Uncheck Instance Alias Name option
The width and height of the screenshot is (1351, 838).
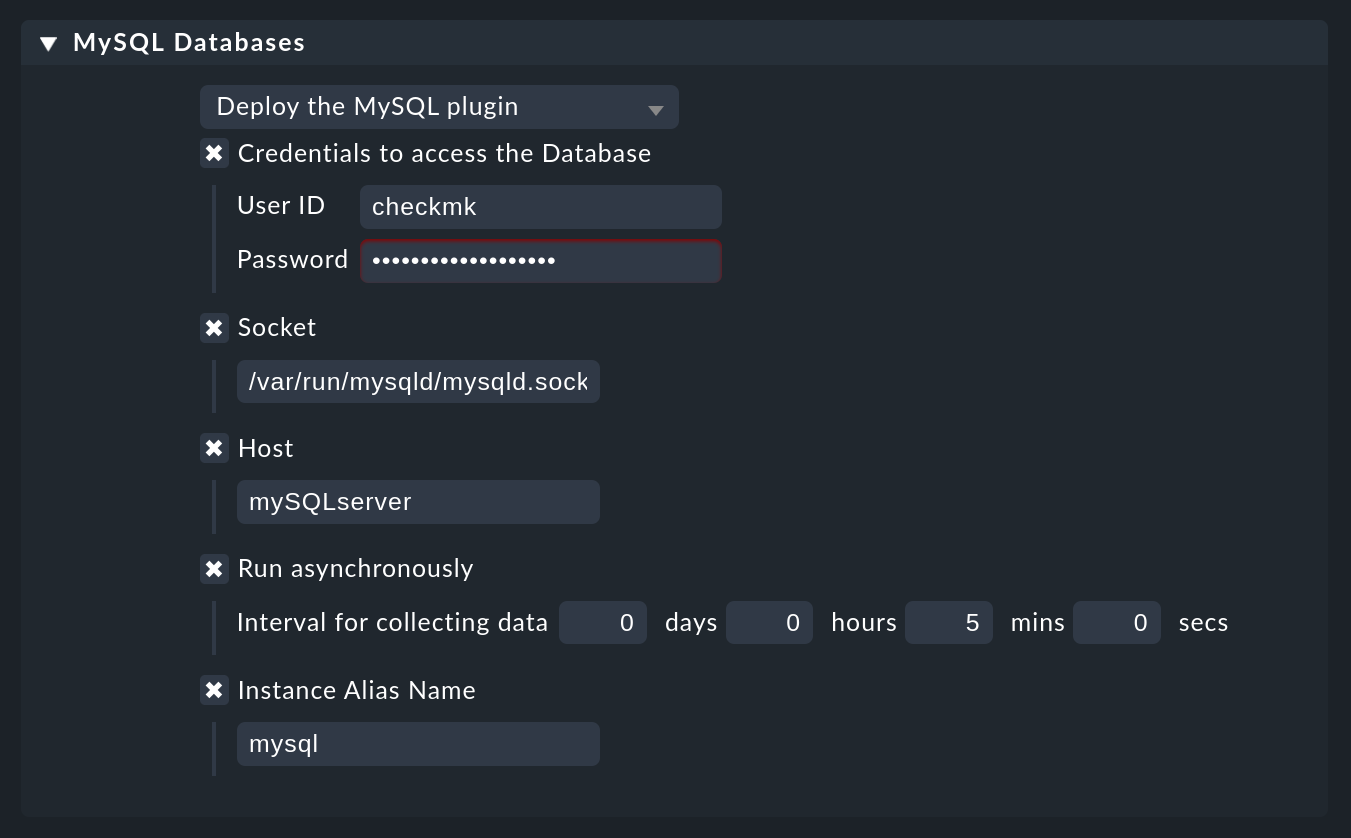click(x=214, y=690)
